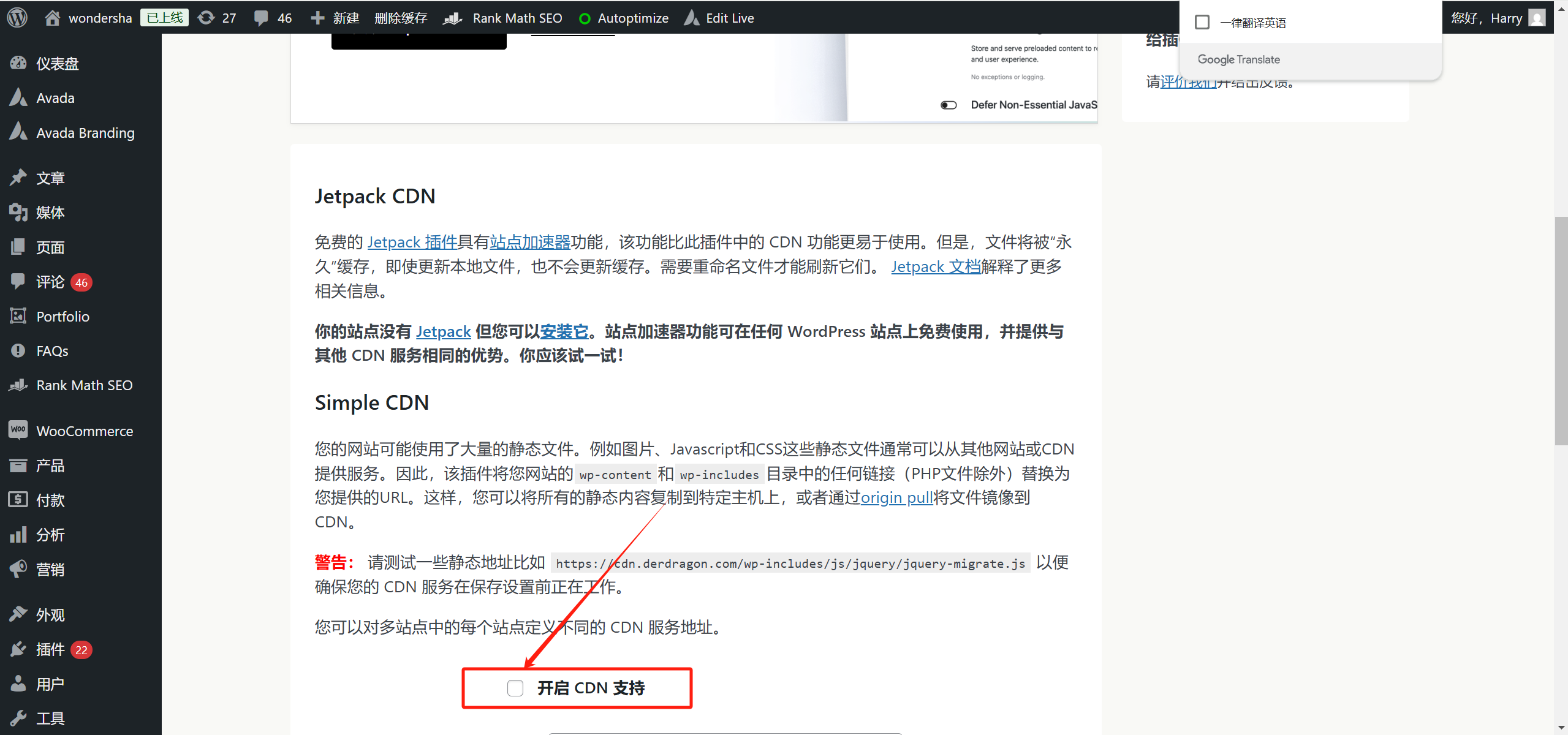The height and width of the screenshot is (735, 1568).
Task: Click the Autoptimize toolbar icon
Action: 585,18
